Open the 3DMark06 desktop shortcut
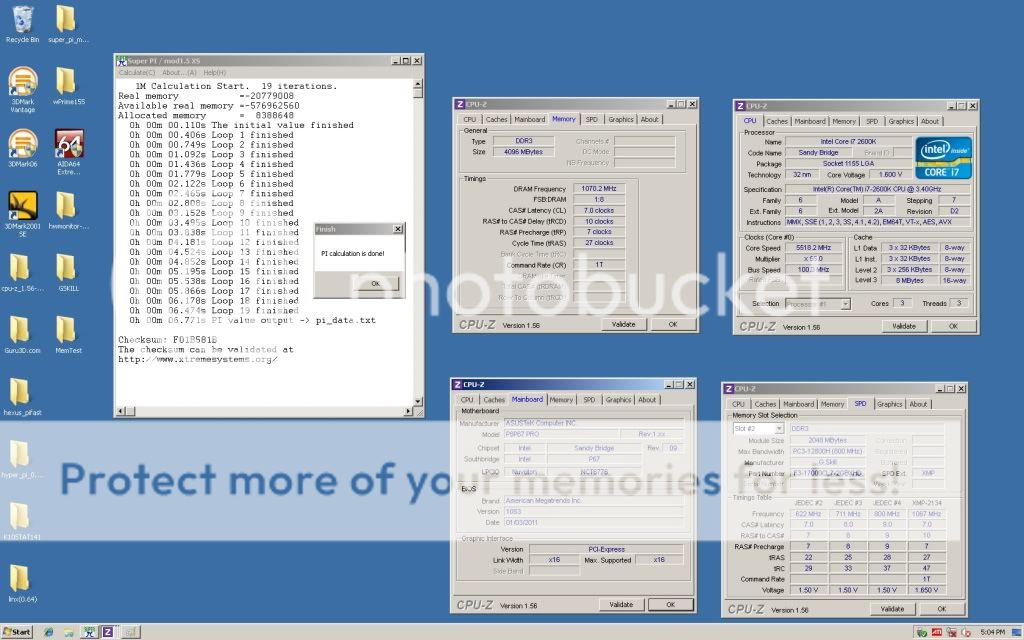Image resolution: width=1024 pixels, height=640 pixels. click(21, 145)
